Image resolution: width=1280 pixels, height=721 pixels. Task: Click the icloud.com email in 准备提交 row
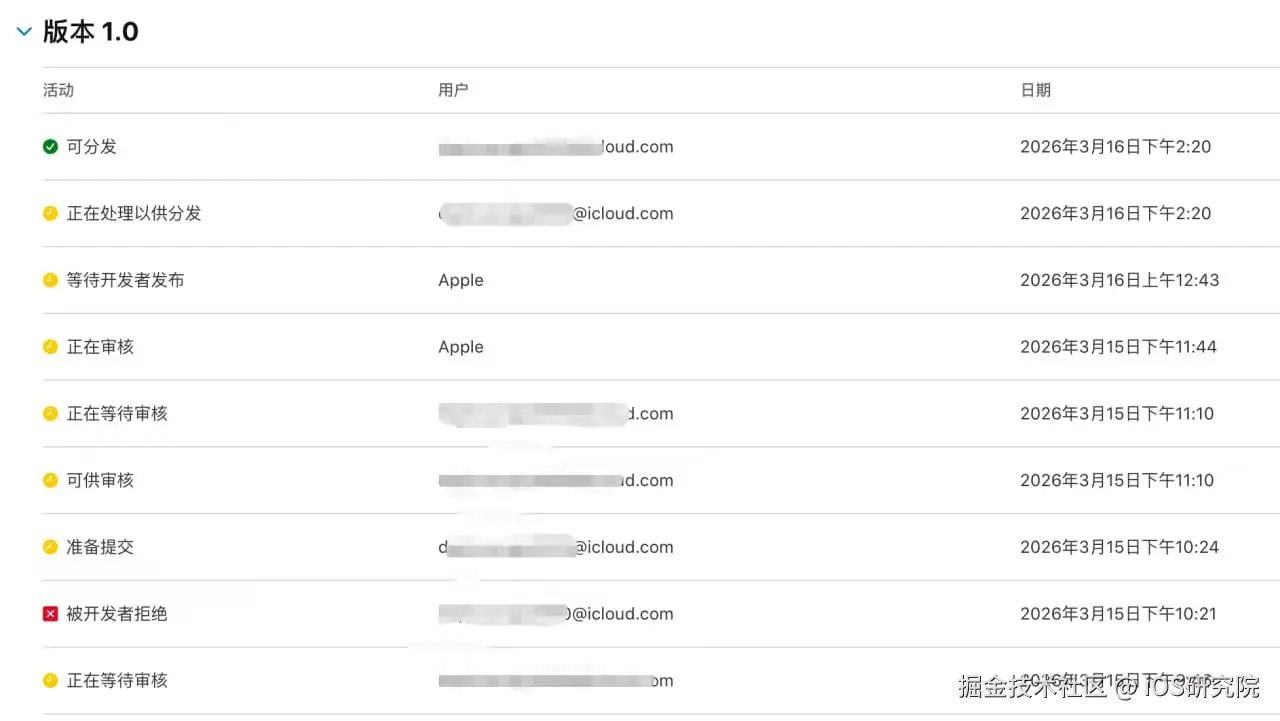556,547
